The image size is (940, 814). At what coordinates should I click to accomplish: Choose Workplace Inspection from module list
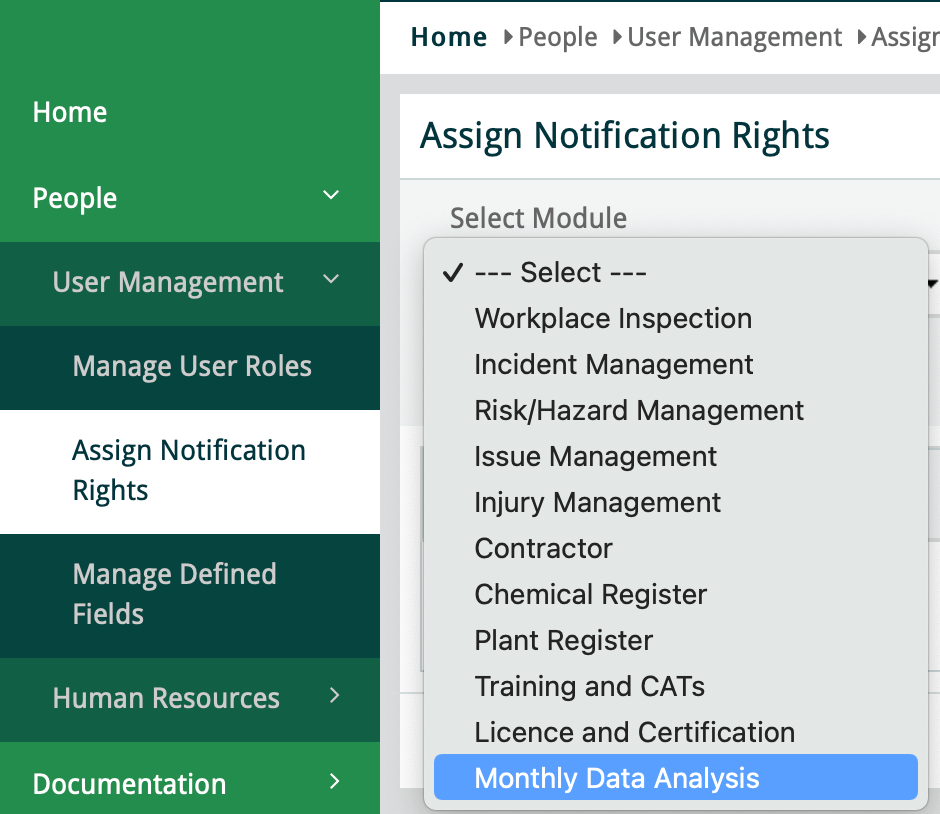[x=613, y=319]
